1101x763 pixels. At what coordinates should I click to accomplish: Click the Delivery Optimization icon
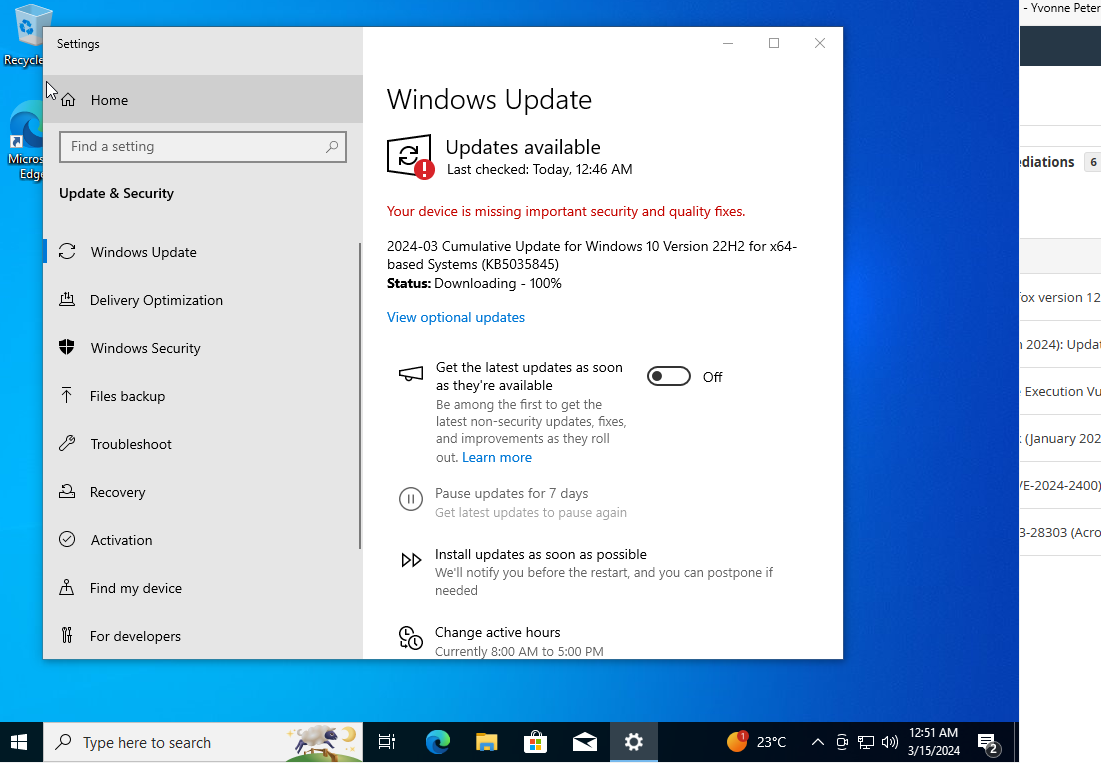pos(67,300)
